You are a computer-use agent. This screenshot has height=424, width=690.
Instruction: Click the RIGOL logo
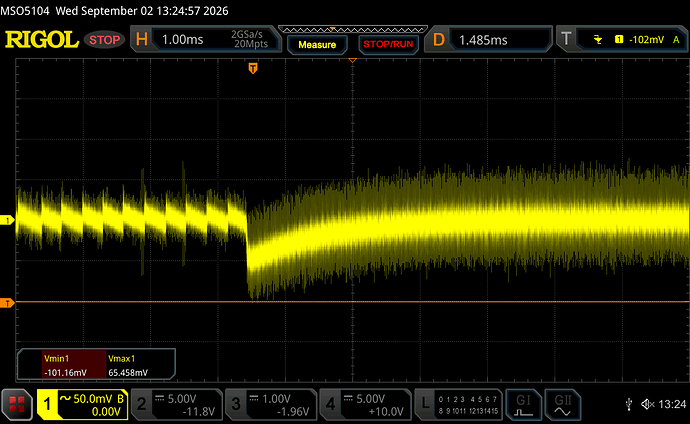coord(42,40)
